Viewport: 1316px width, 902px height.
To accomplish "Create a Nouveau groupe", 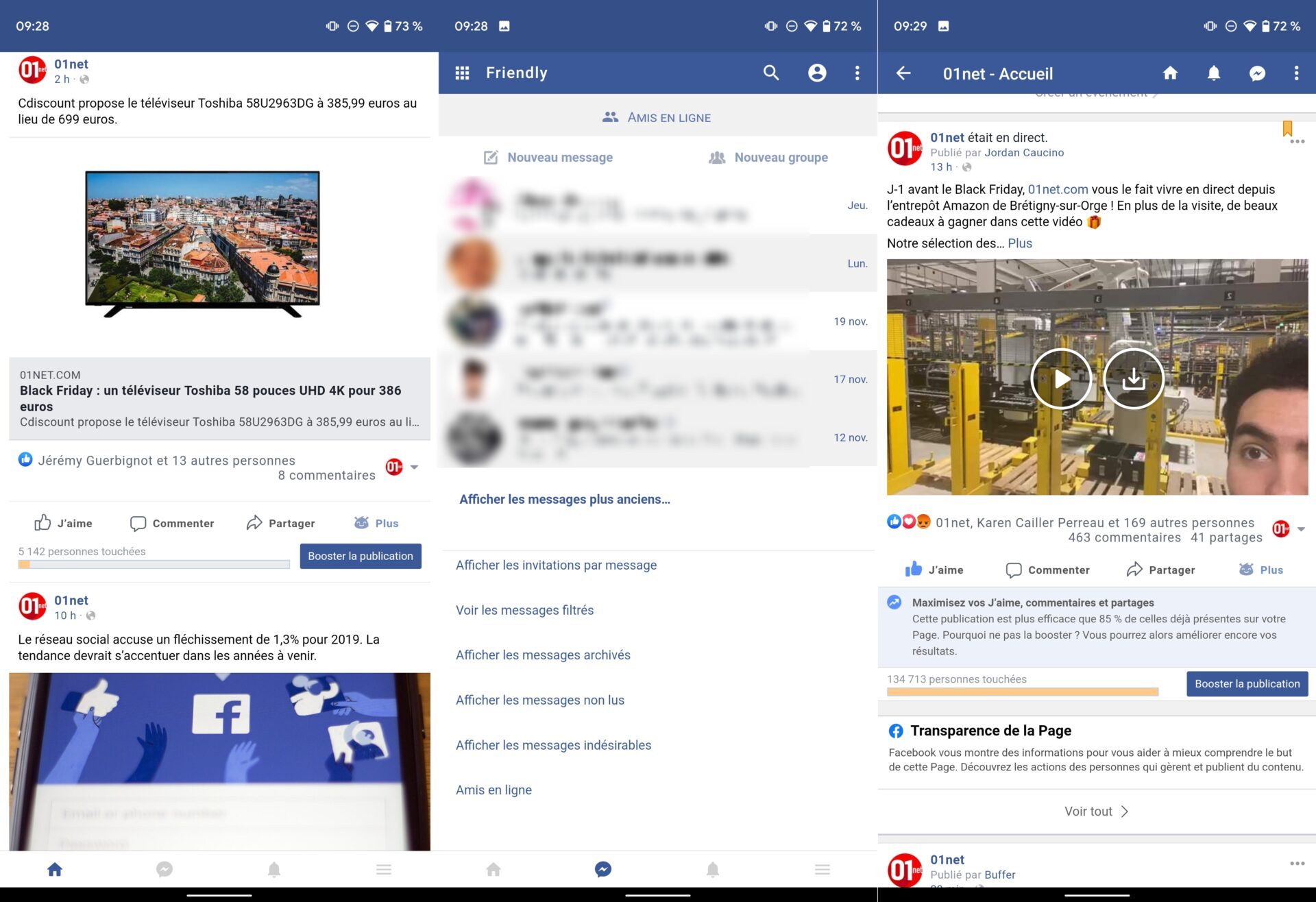I will pos(768,157).
